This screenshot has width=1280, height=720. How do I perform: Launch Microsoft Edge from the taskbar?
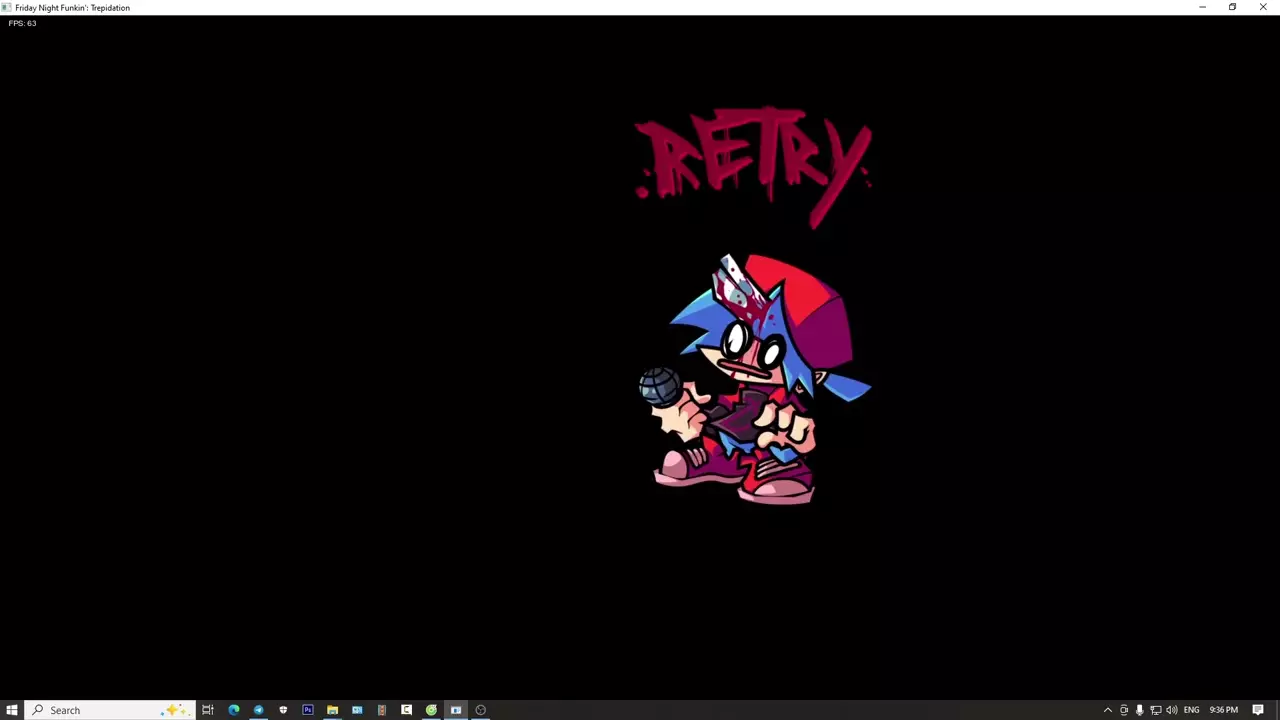[x=233, y=710]
